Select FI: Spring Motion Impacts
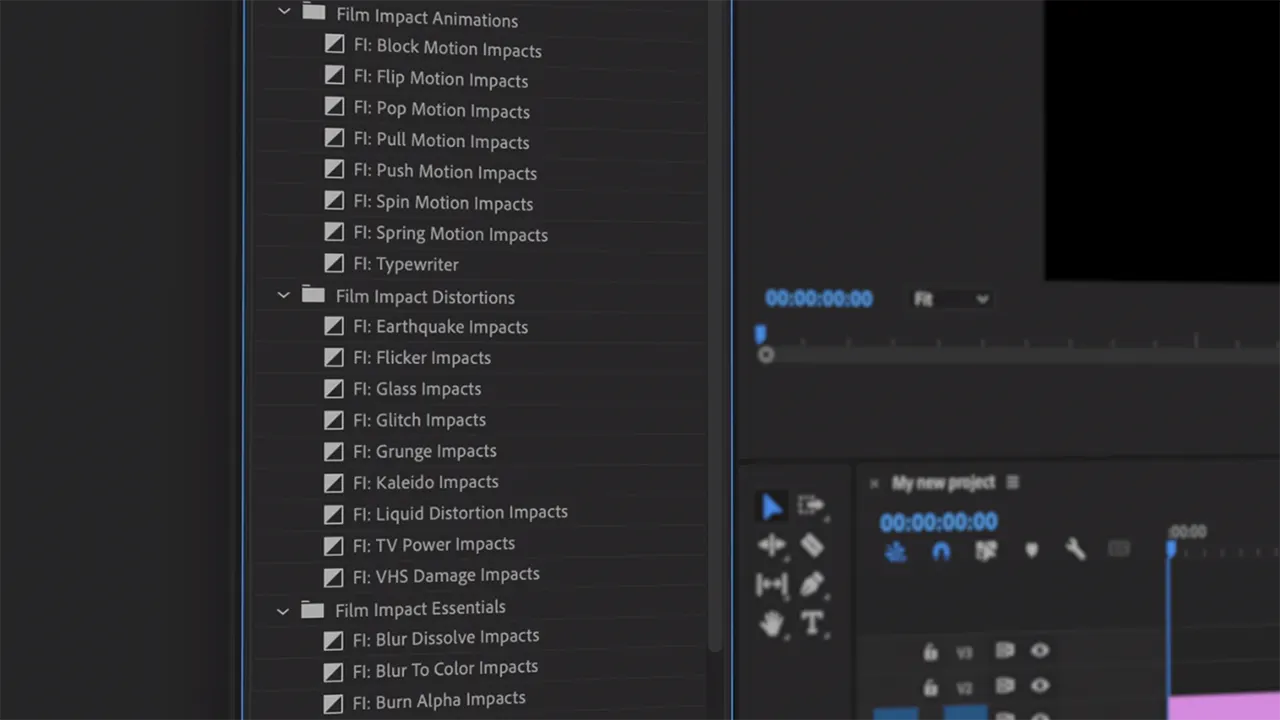Viewport: 1280px width, 720px height. 450,234
